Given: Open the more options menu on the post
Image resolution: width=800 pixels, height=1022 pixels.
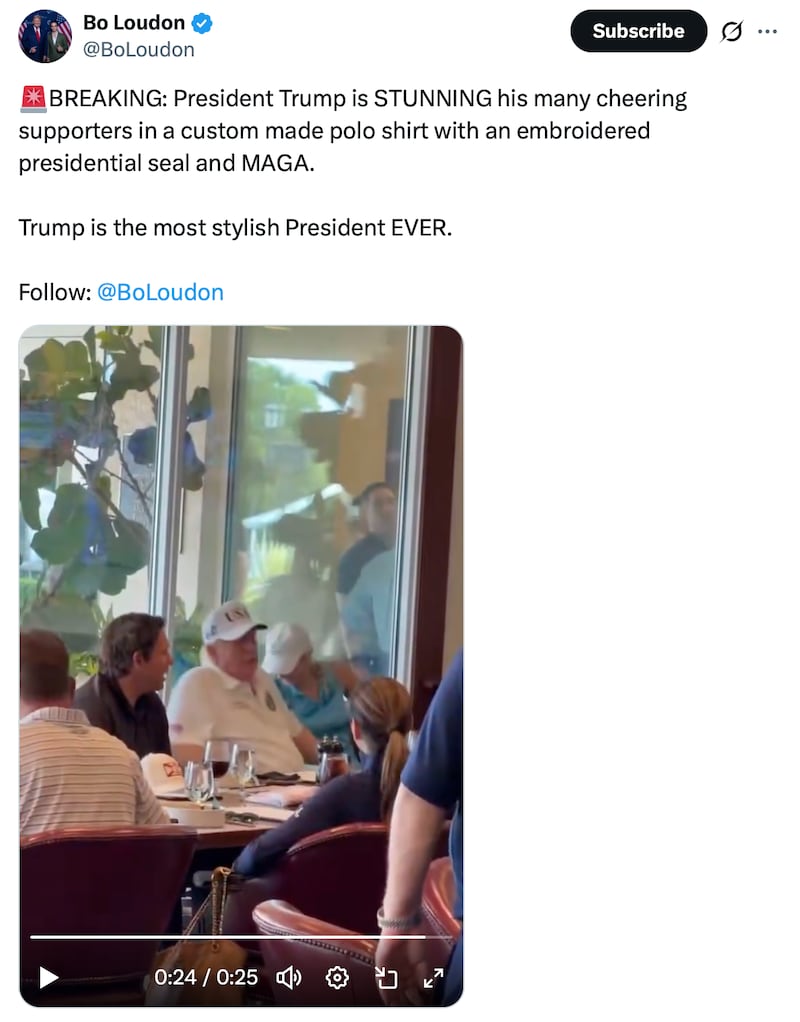Looking at the screenshot, I should [x=769, y=31].
